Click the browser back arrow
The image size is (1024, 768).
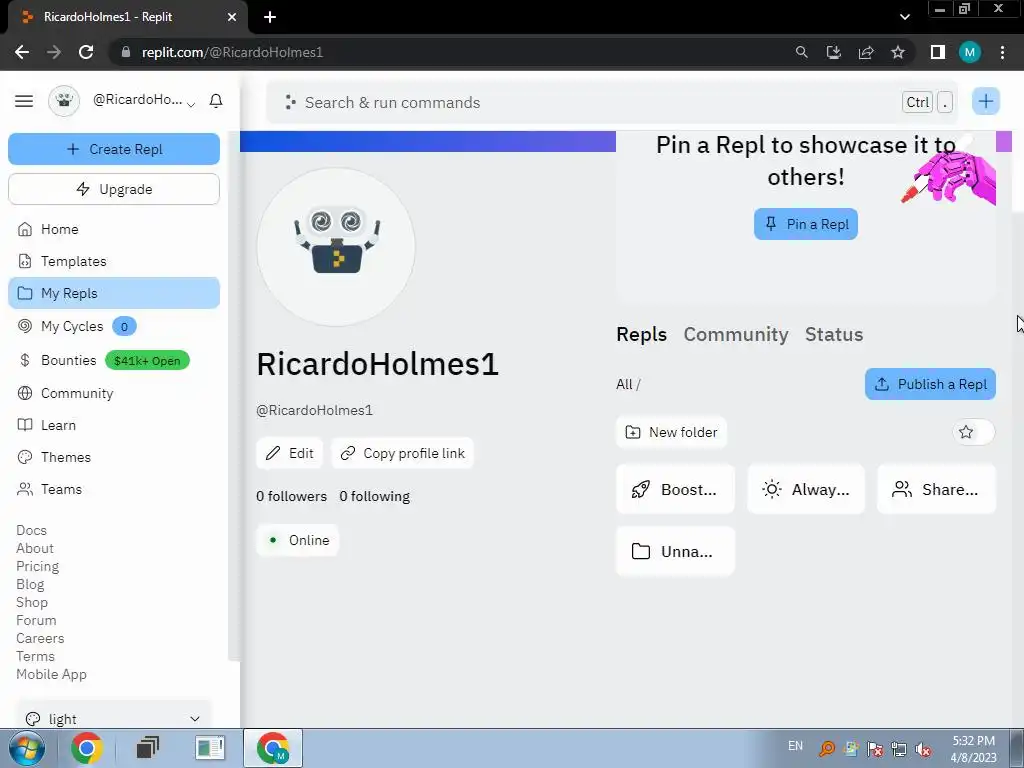point(22,52)
